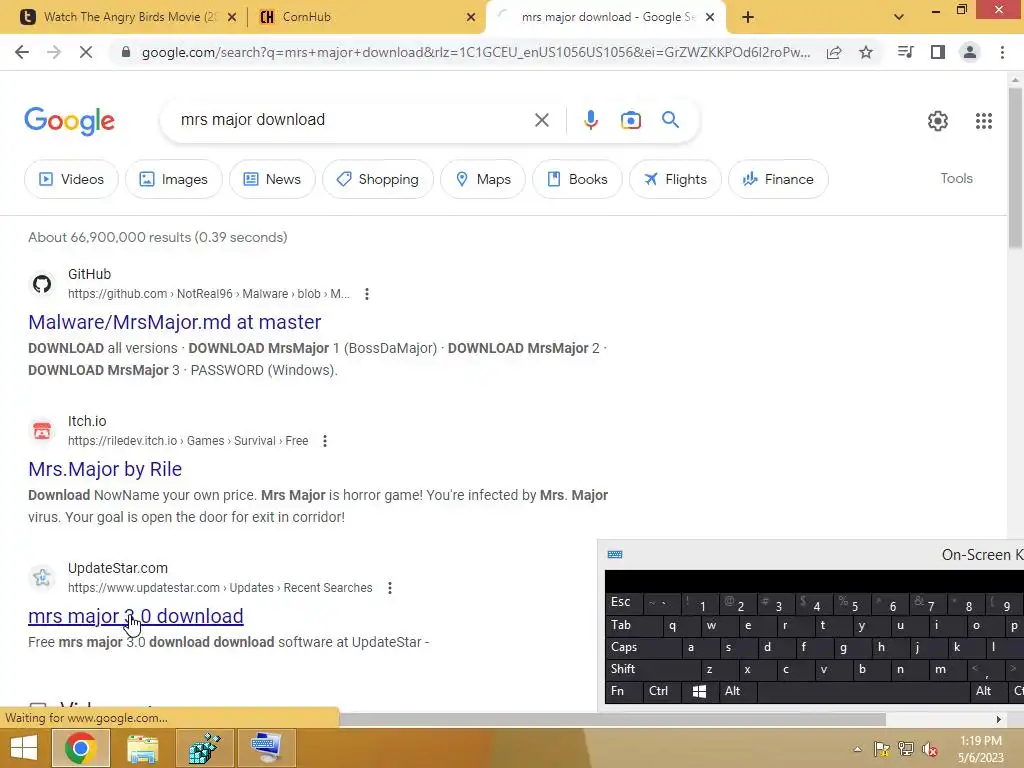The width and height of the screenshot is (1024, 768).
Task: Open Chrome from the taskbar
Action: click(80, 748)
